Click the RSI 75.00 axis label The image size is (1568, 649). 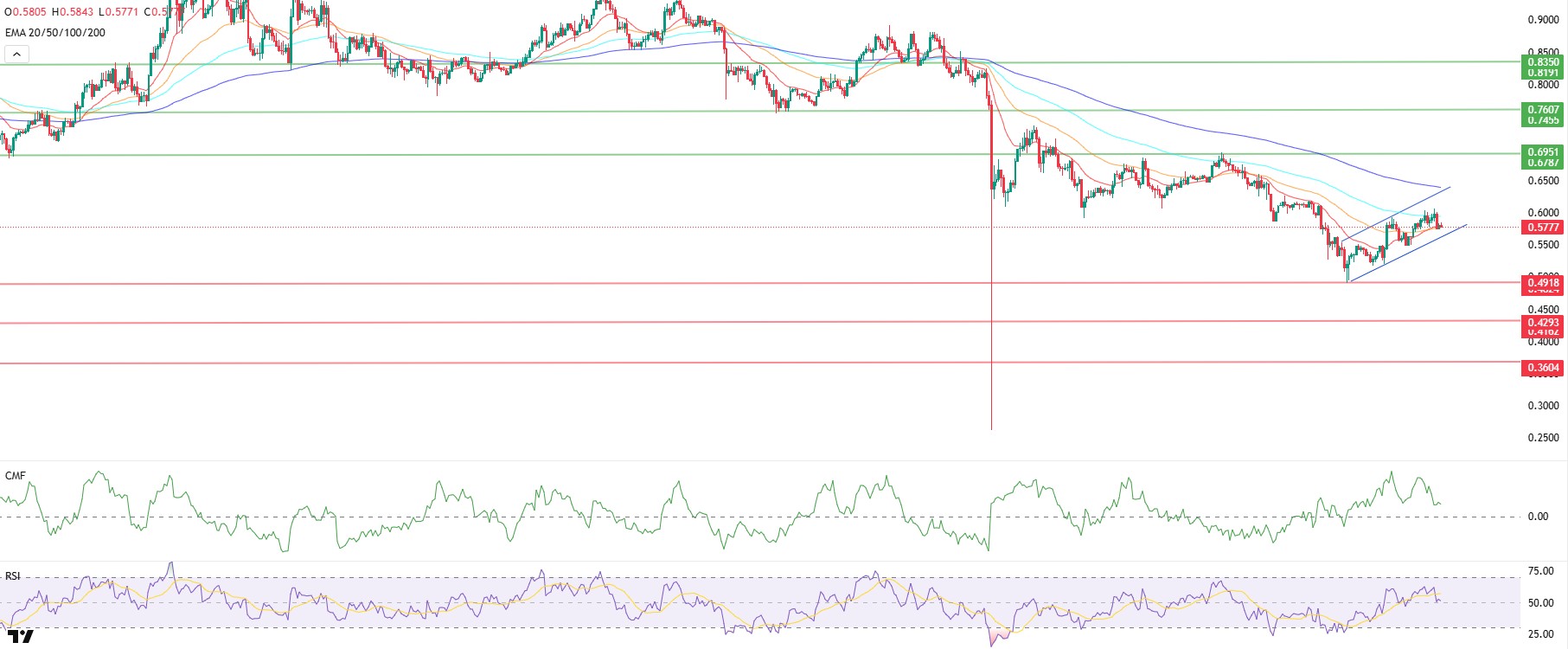(x=1540, y=571)
